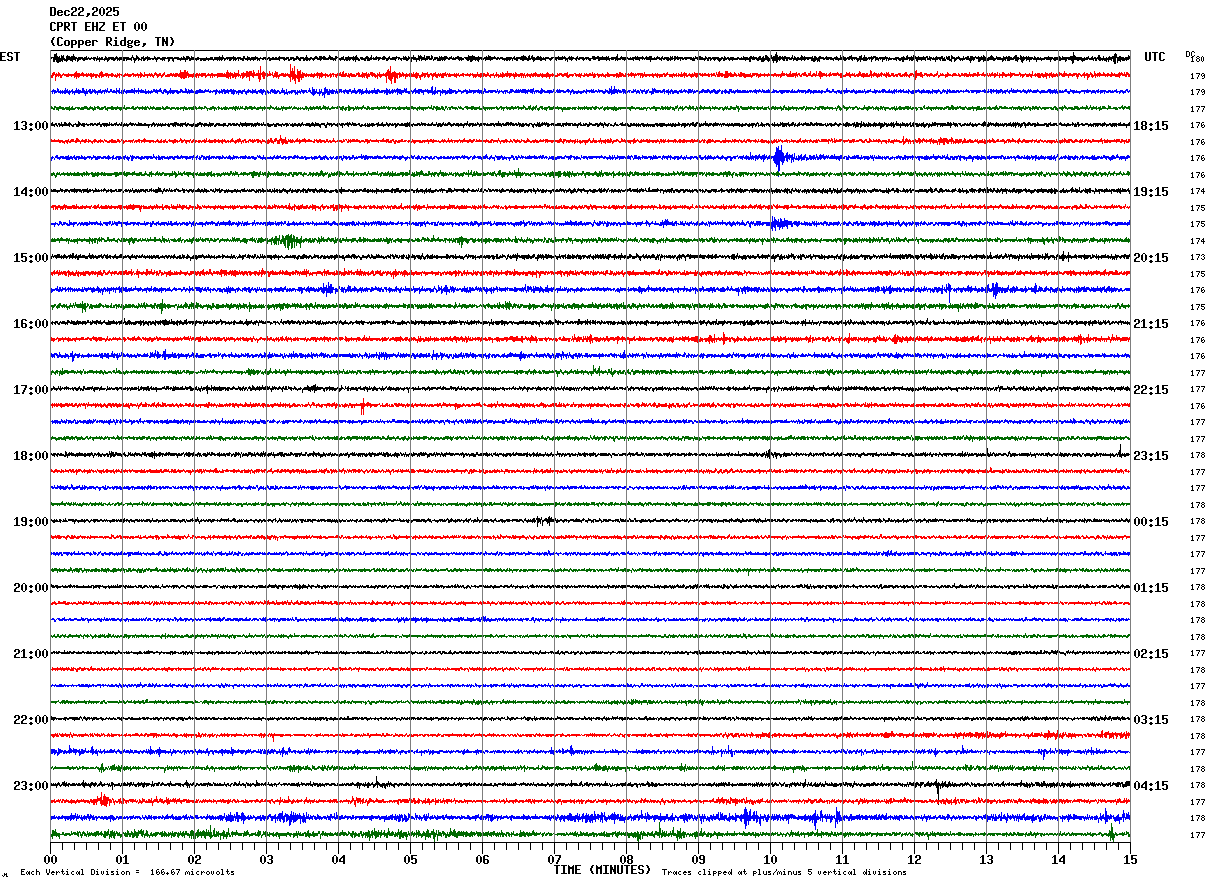Select the 18:00 EST row label

[x=30, y=456]
